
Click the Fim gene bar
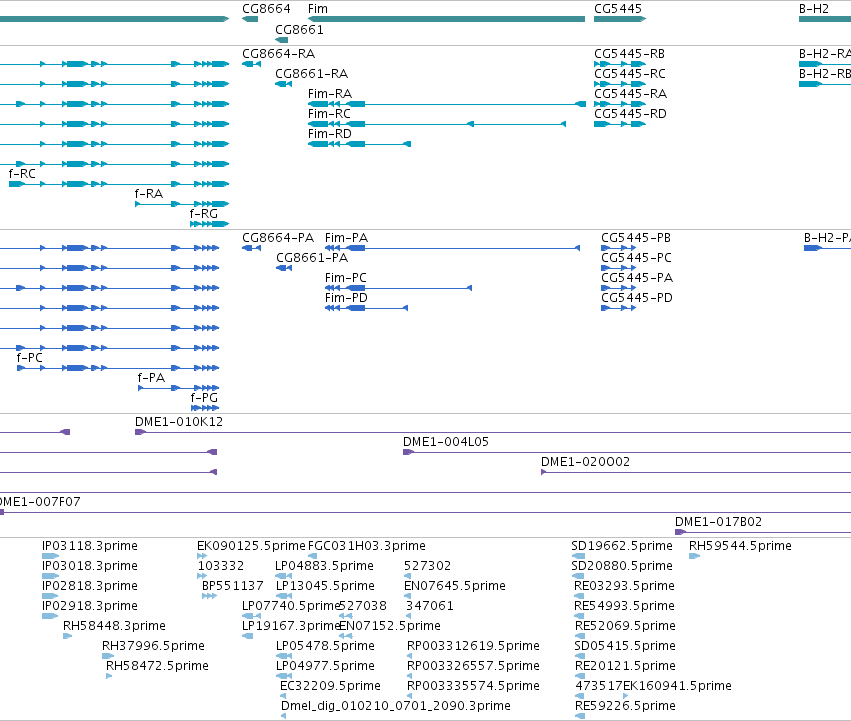point(446,19)
